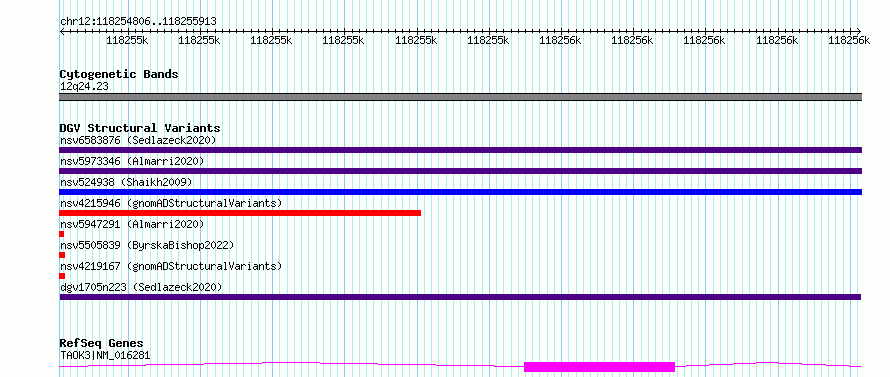This screenshot has width=890, height=377.
Task: Click the nsv6583876 (Sedlazeck2020) label
Action: point(138,140)
